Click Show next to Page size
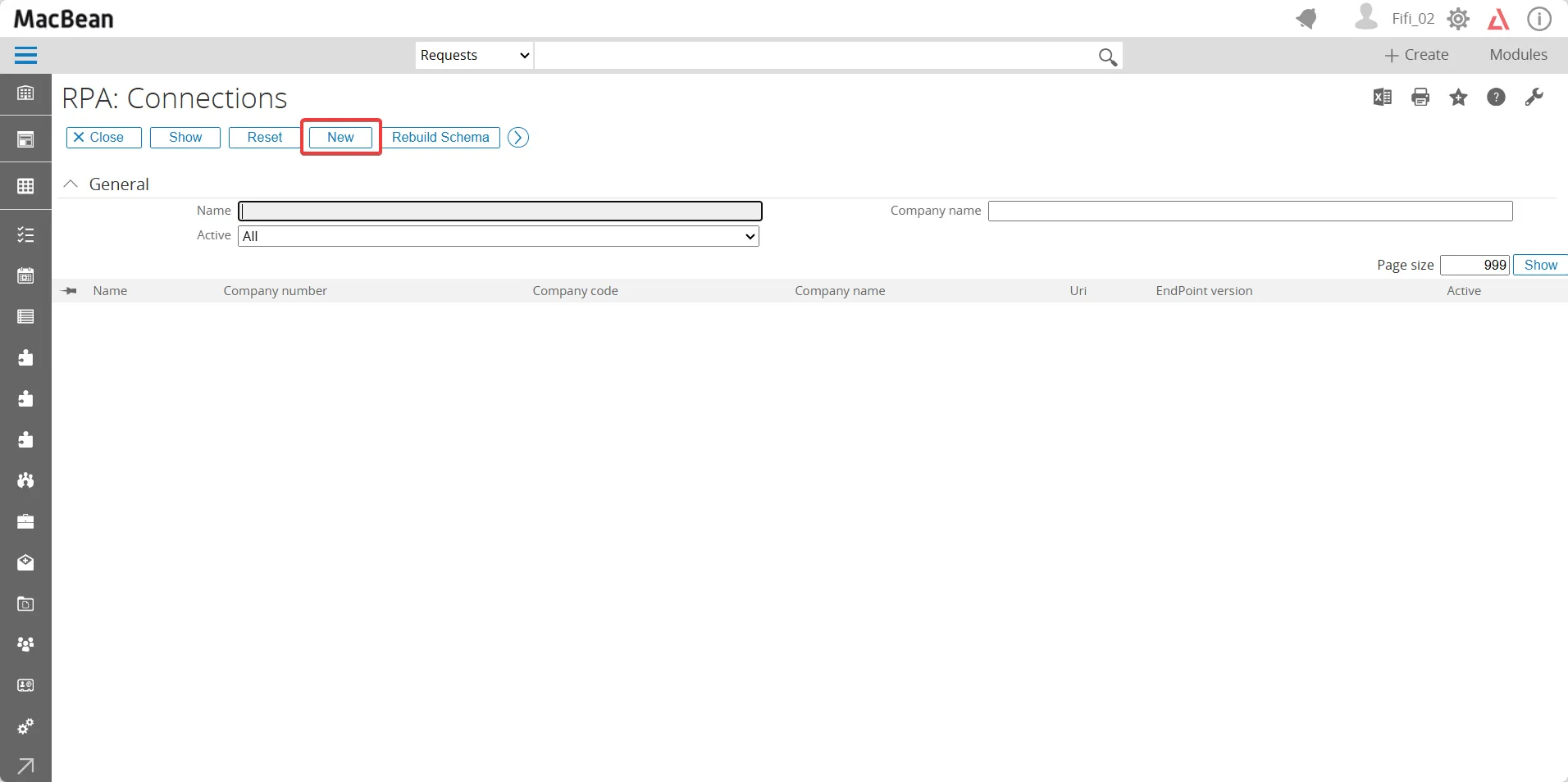Viewport: 1568px width, 782px height. coord(1540,265)
